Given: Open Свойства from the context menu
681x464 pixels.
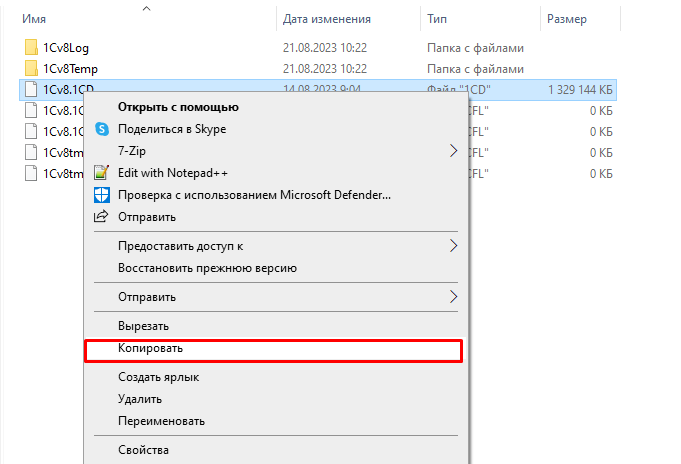Looking at the screenshot, I should tap(143, 450).
